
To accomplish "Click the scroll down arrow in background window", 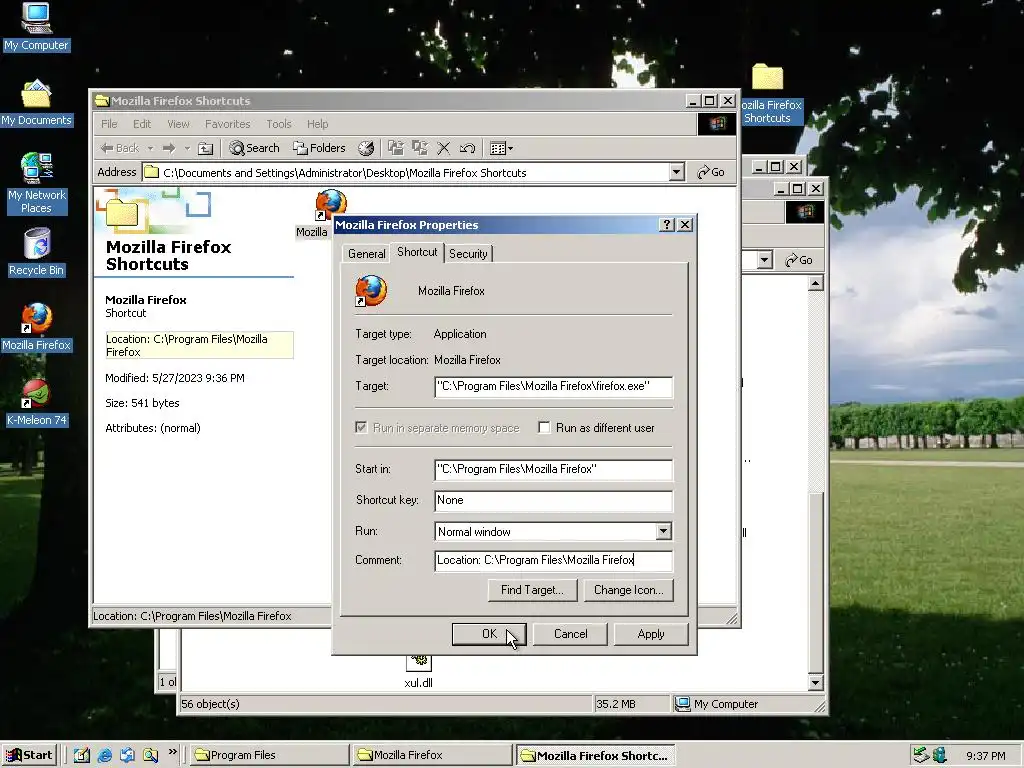I will [x=815, y=683].
